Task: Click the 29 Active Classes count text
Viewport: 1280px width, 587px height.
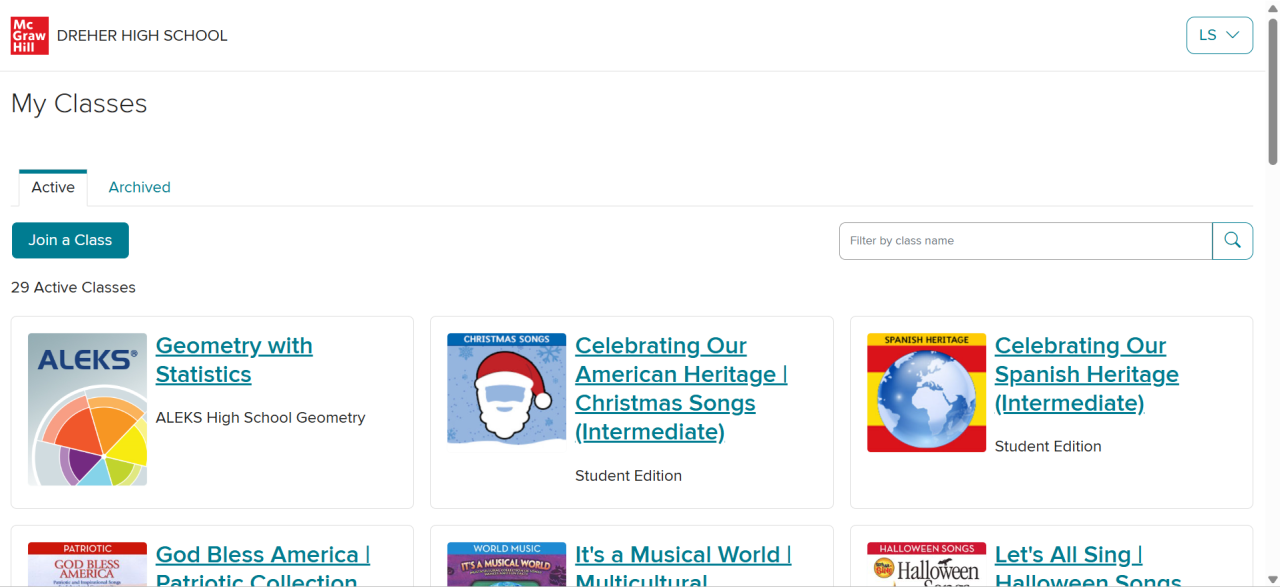Action: 73,287
